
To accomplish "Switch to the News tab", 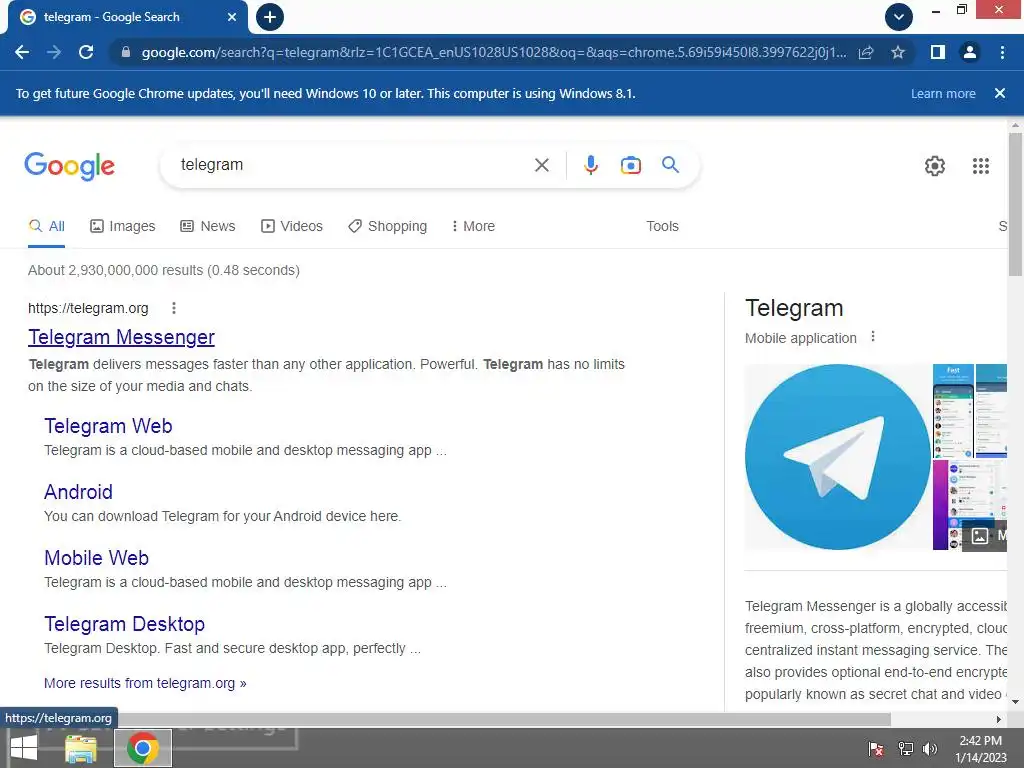I will (208, 227).
